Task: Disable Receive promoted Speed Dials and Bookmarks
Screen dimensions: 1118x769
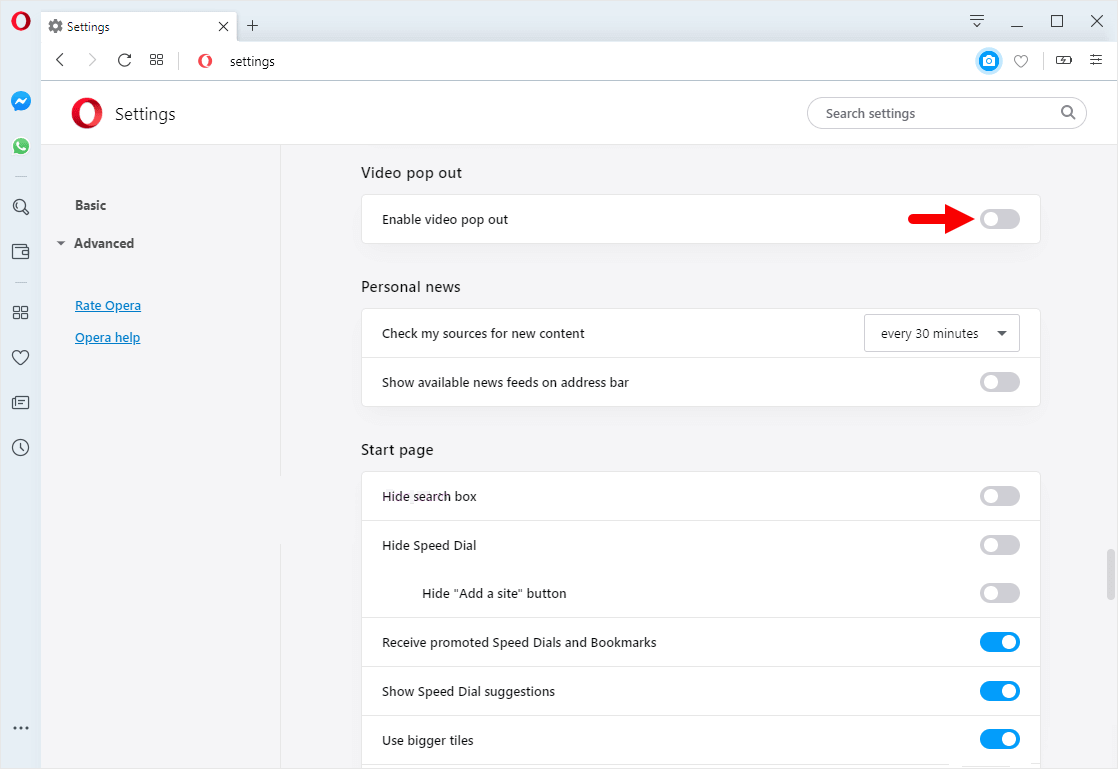Action: click(1000, 643)
